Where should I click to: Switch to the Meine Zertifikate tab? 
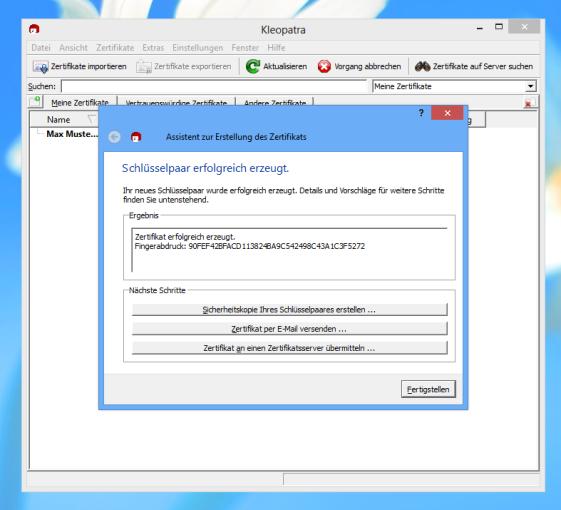tap(80, 102)
